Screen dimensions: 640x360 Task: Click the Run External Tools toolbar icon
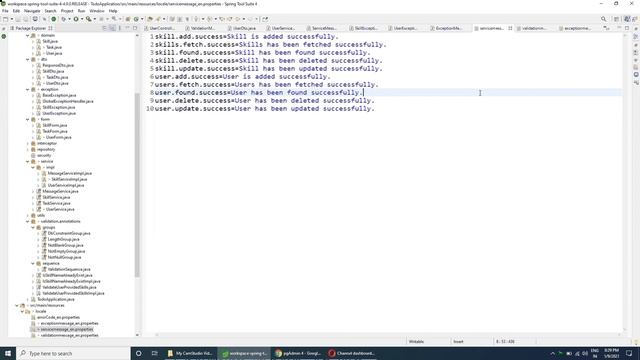pyautogui.click(x=88, y=19)
